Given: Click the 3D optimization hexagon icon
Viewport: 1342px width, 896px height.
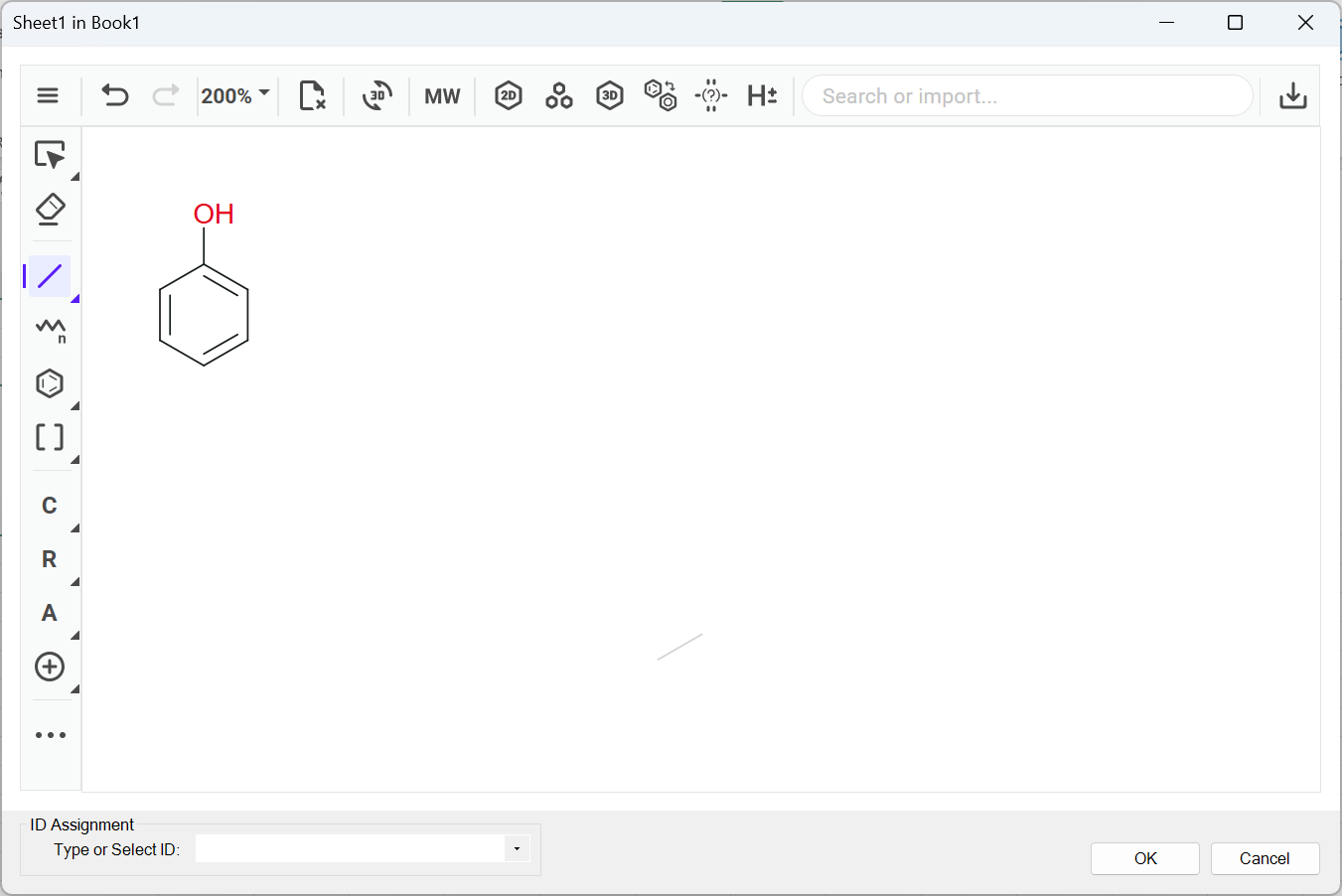Looking at the screenshot, I should pos(610,95).
